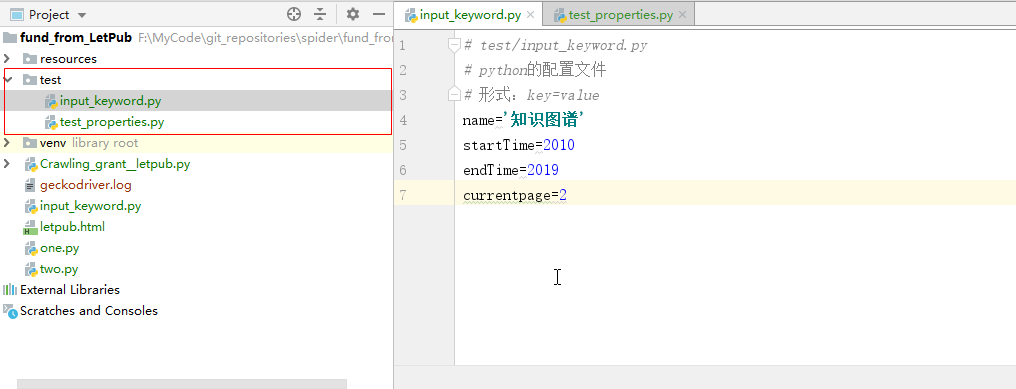
Task: Hide the Project panel with minimize icon
Action: tap(379, 14)
